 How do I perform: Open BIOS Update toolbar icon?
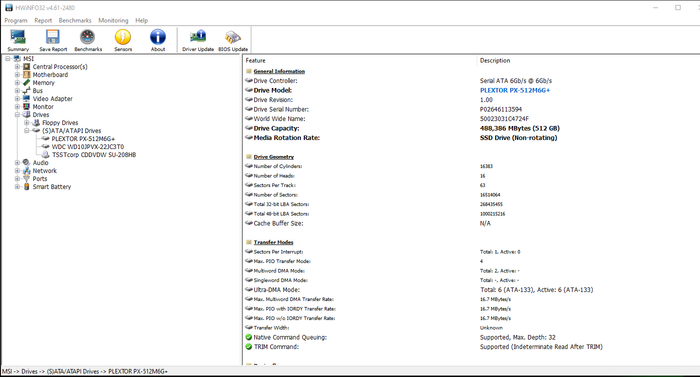(x=233, y=40)
